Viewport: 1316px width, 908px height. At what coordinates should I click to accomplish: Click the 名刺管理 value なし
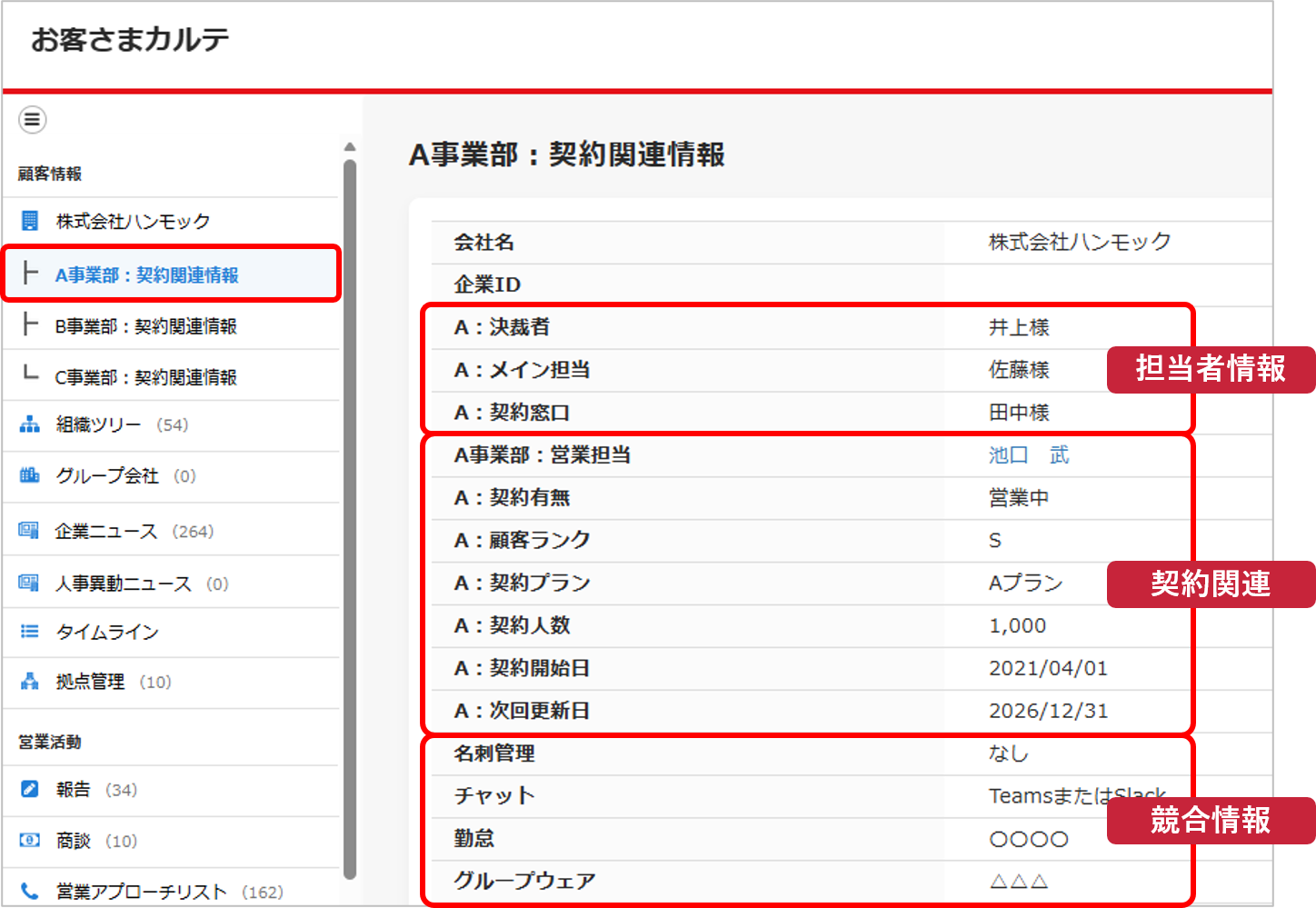(x=1008, y=753)
